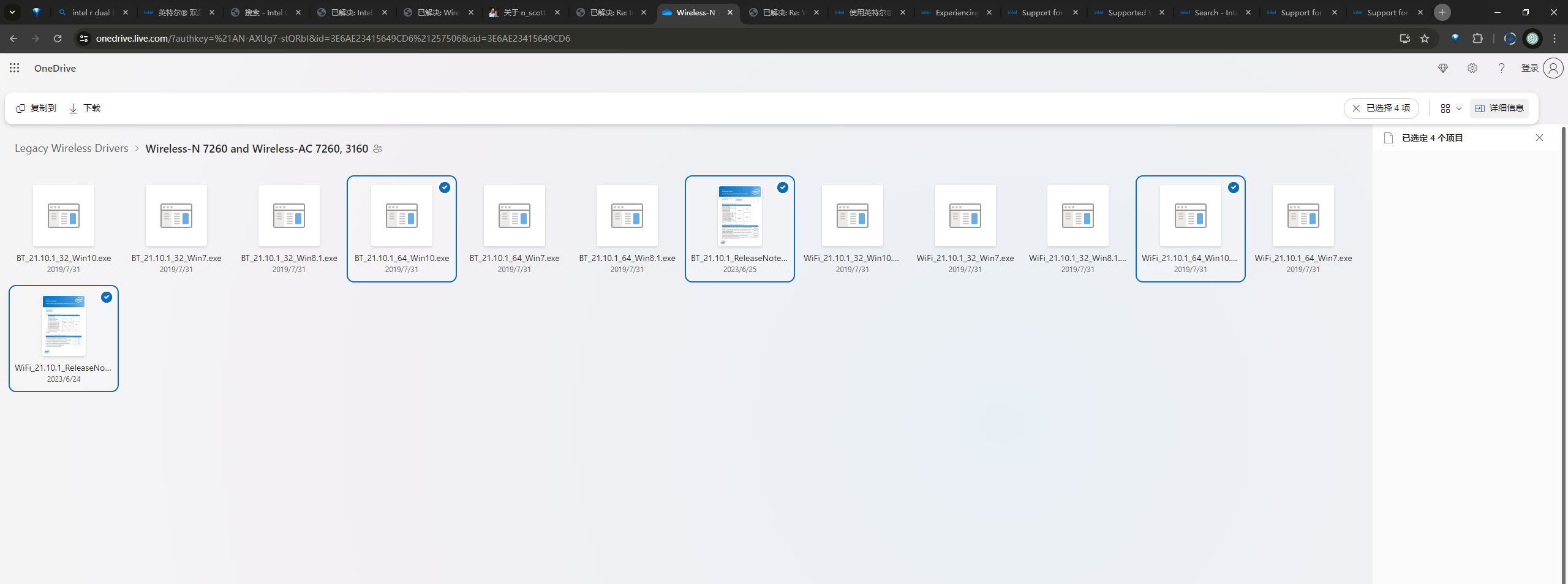Click the OneDrive brand title
Screen dimensions: 1568x584
pos(55,68)
